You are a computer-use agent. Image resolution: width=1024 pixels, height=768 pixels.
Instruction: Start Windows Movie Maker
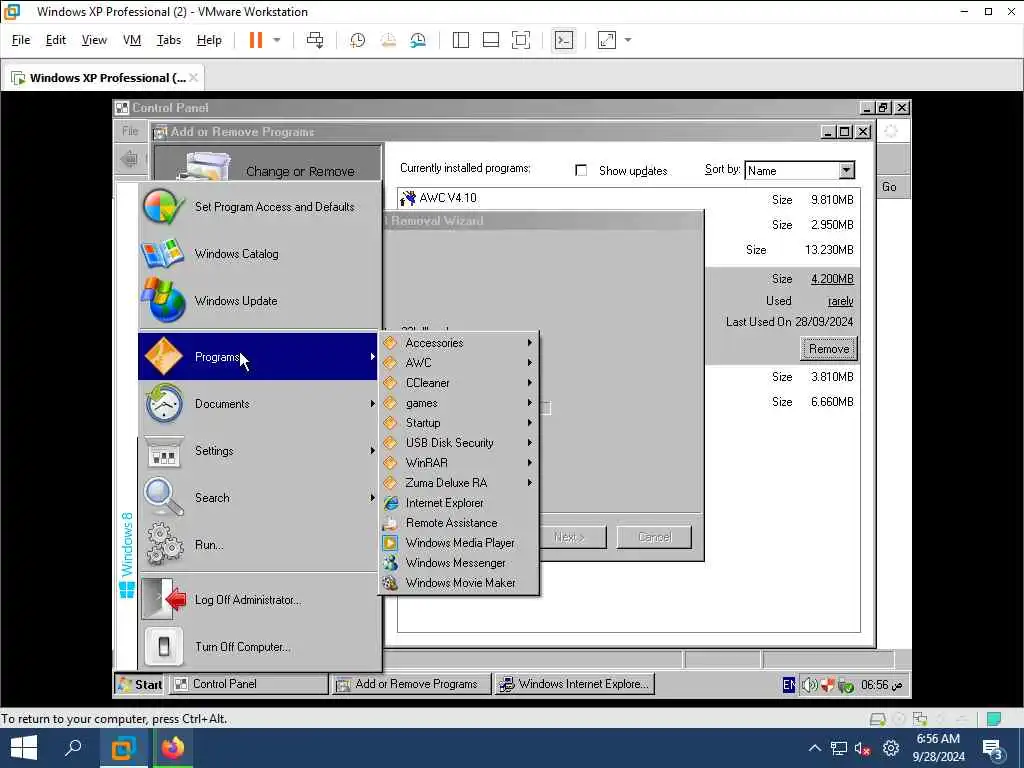(459, 583)
